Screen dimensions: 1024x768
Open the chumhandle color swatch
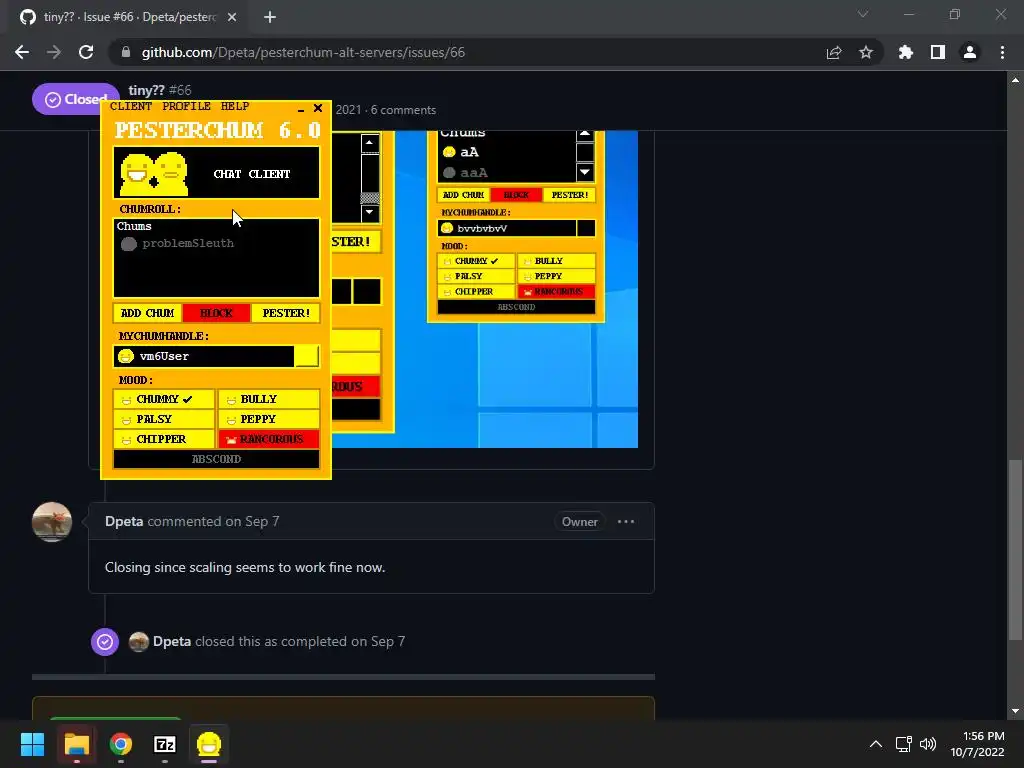point(306,356)
